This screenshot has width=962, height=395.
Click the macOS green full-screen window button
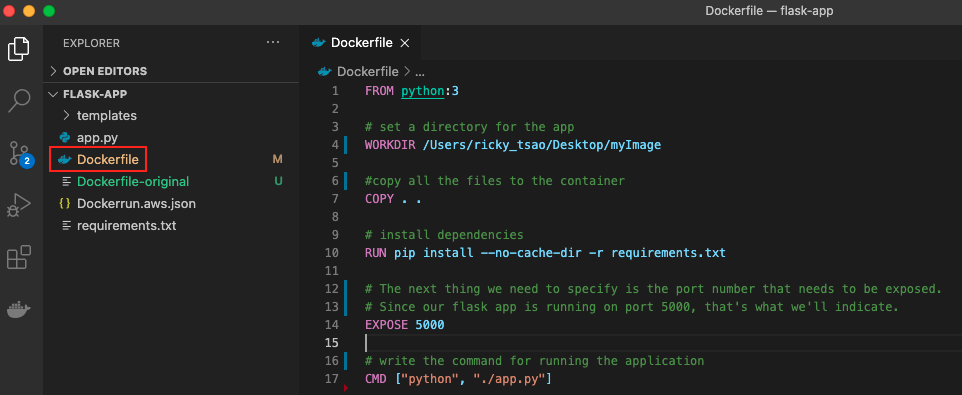tap(48, 11)
